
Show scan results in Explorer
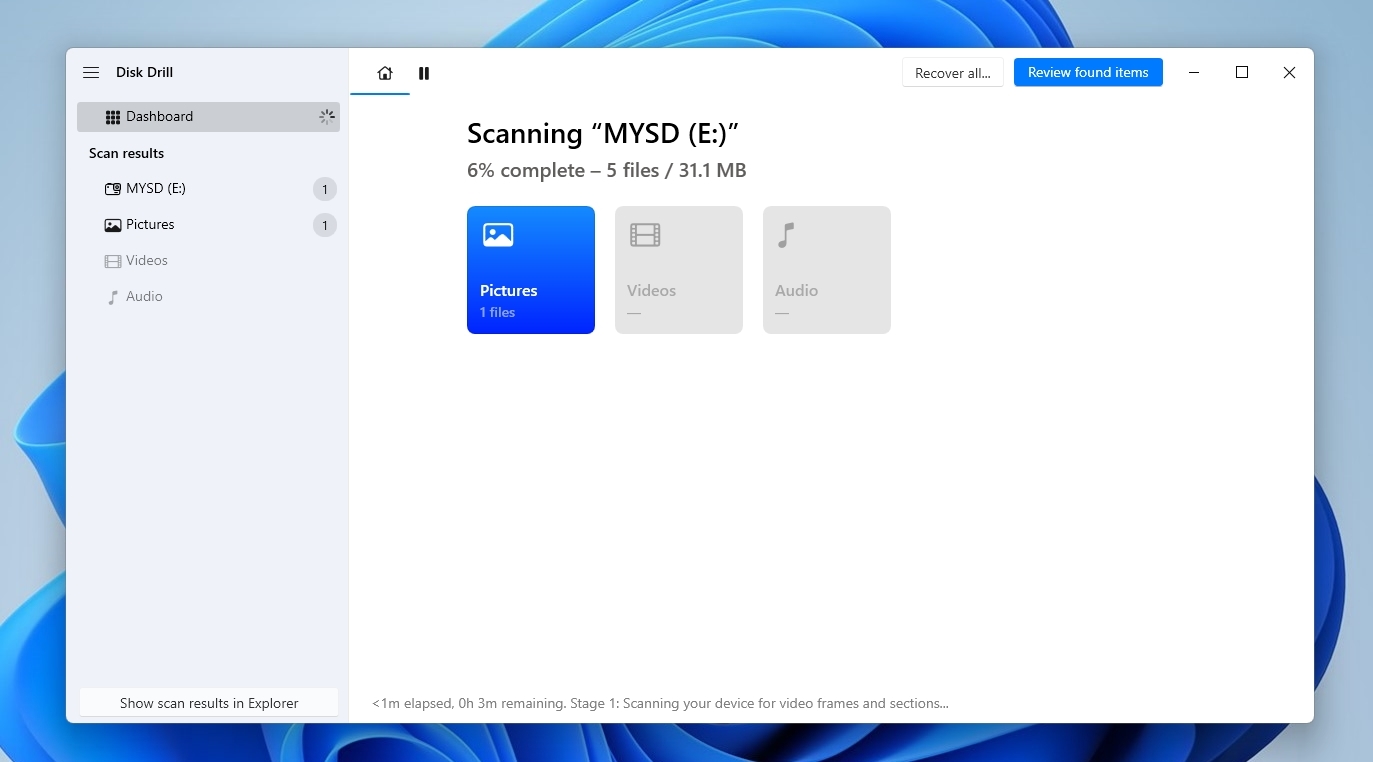tap(208, 702)
